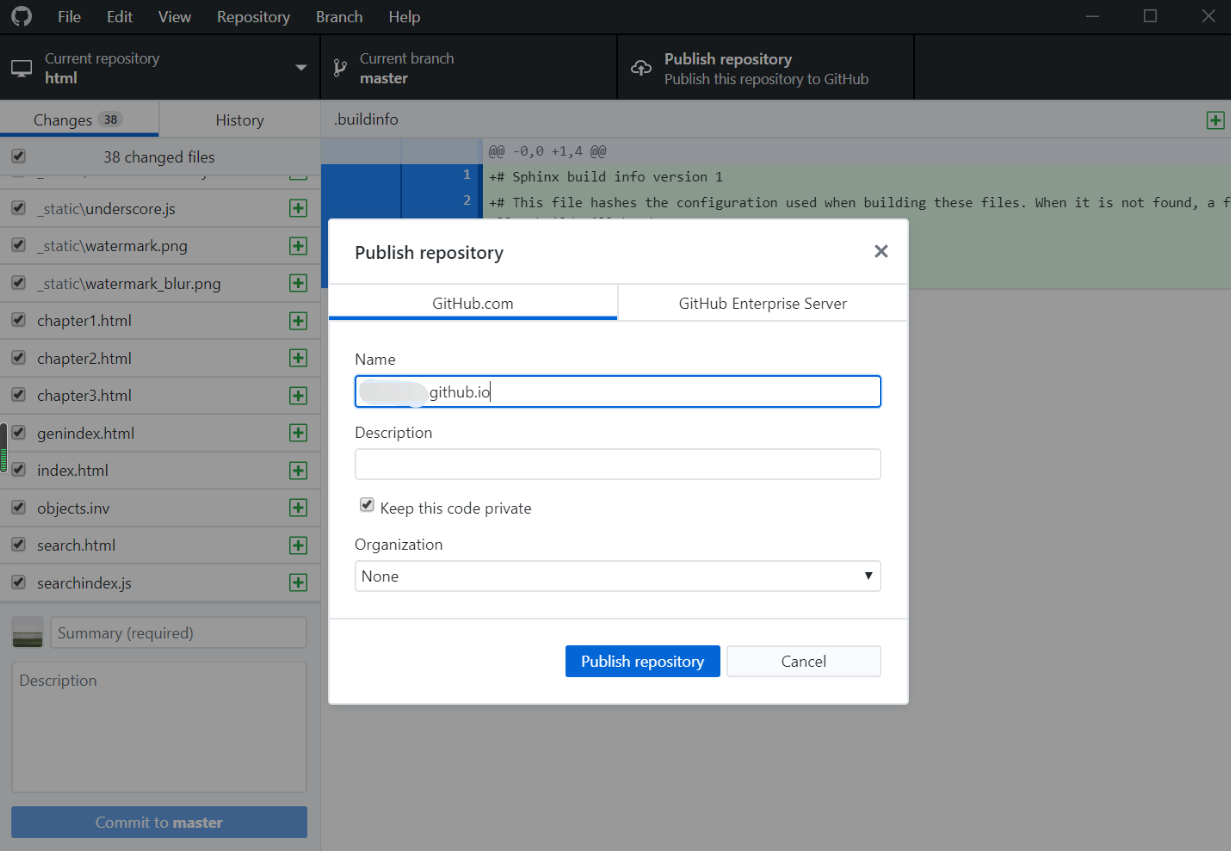
Task: Uncheck the chapter1.html file checkbox
Action: (18, 320)
